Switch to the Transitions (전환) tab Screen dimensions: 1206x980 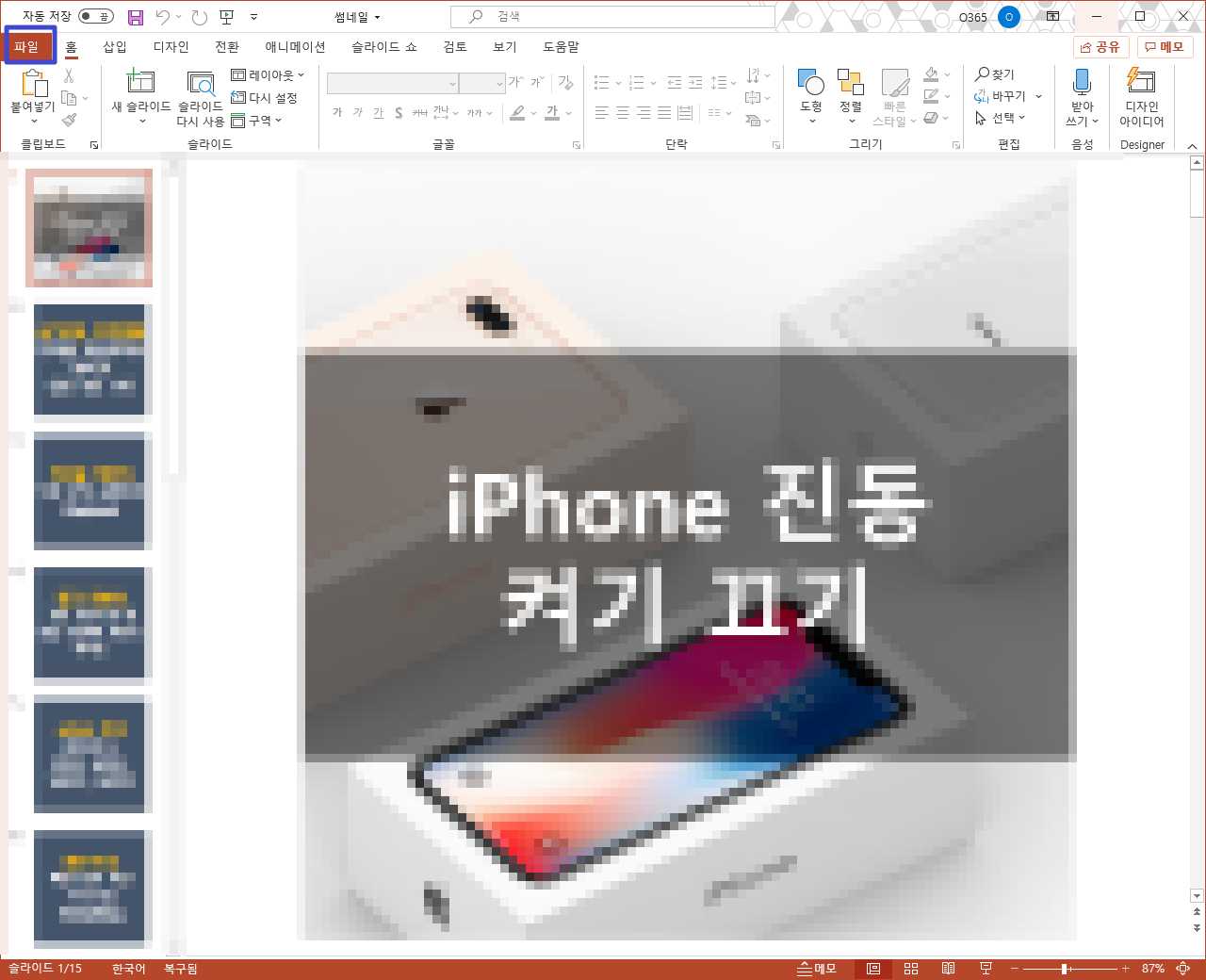pos(227,46)
